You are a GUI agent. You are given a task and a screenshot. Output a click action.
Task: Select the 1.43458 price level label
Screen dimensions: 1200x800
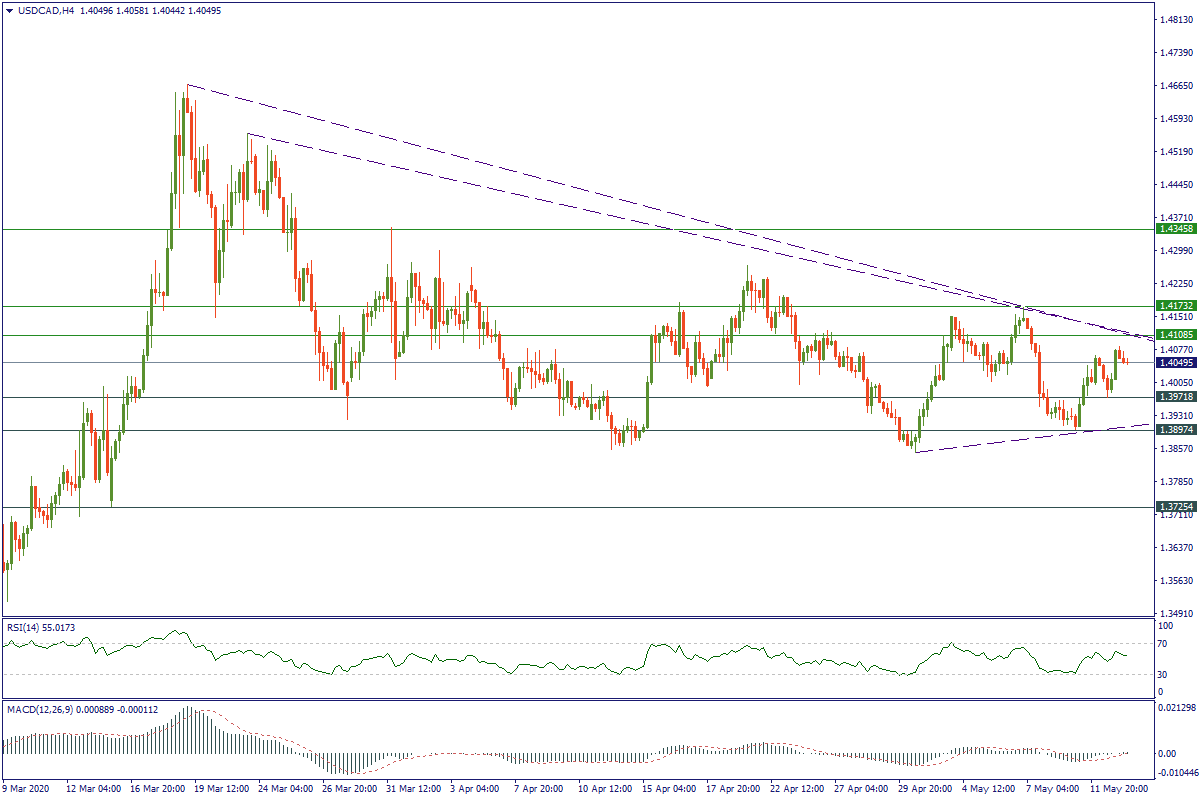tap(1176, 229)
